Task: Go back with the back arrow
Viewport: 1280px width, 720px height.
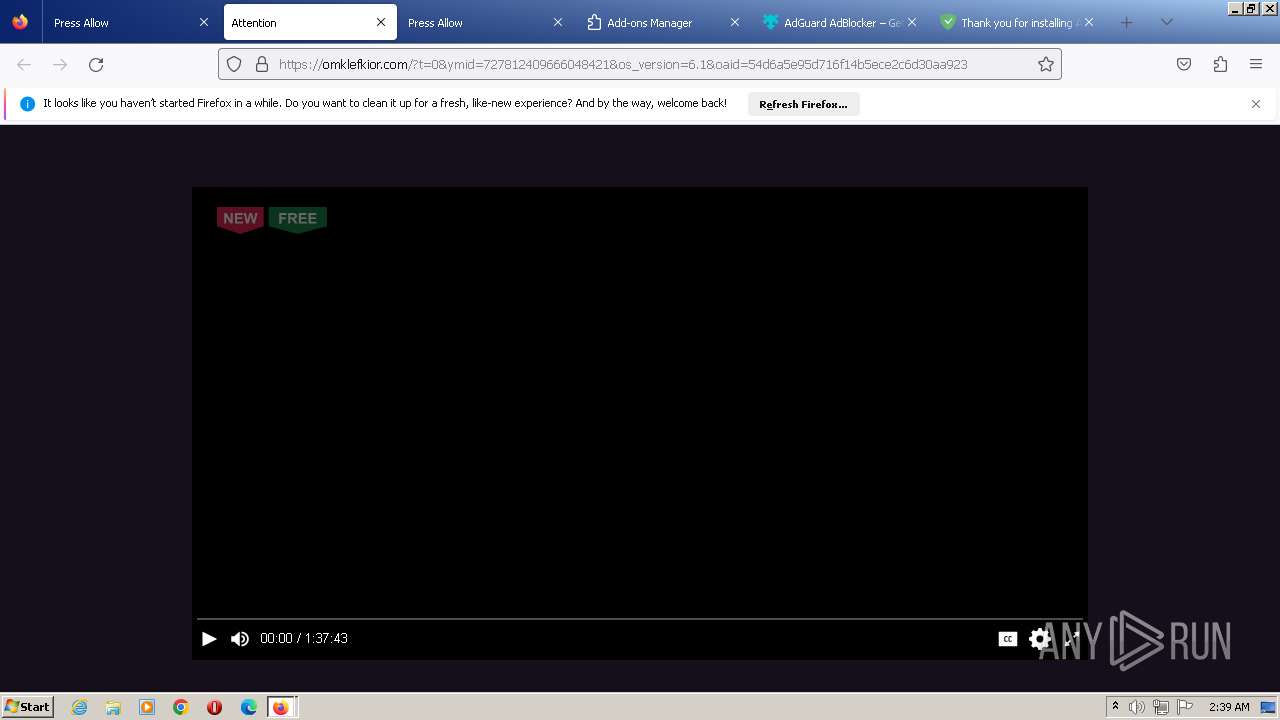Action: pyautogui.click(x=24, y=64)
